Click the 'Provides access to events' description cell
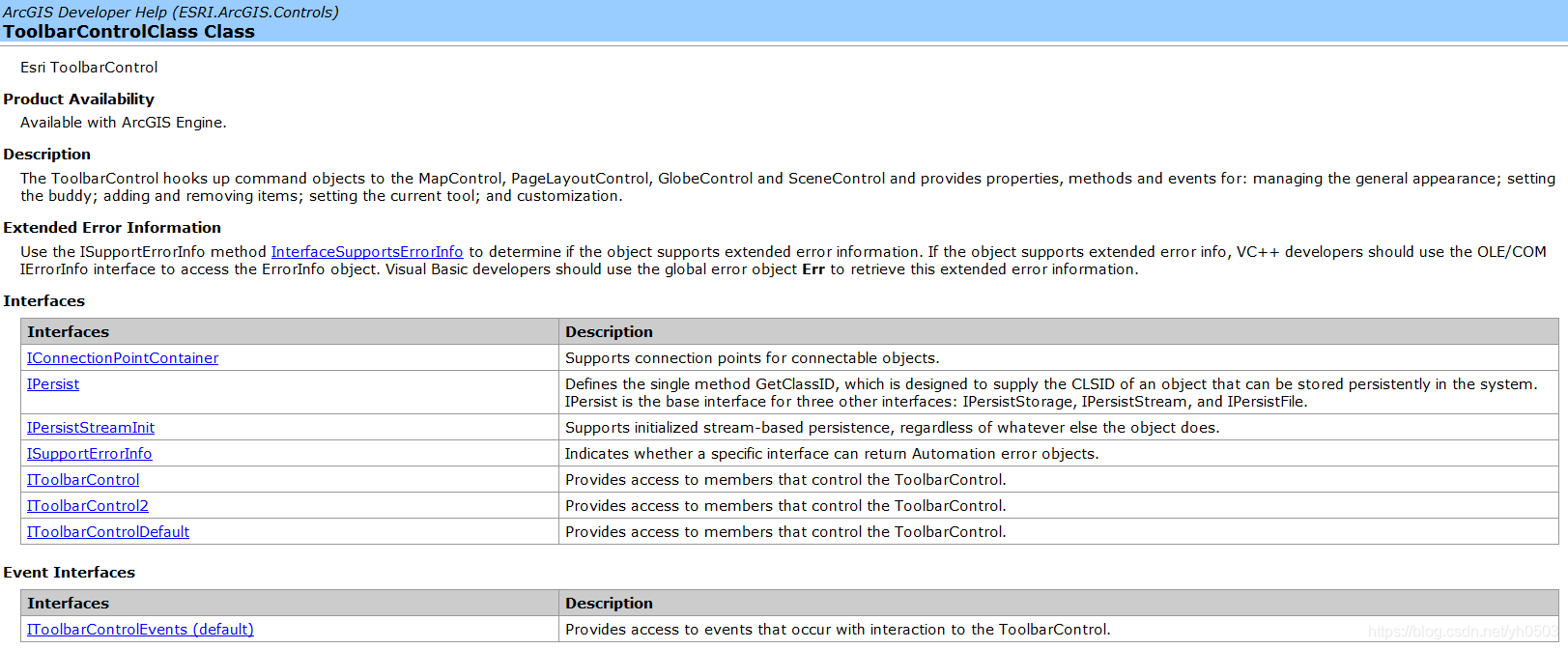The height and width of the screenshot is (649, 1568). coord(837,630)
